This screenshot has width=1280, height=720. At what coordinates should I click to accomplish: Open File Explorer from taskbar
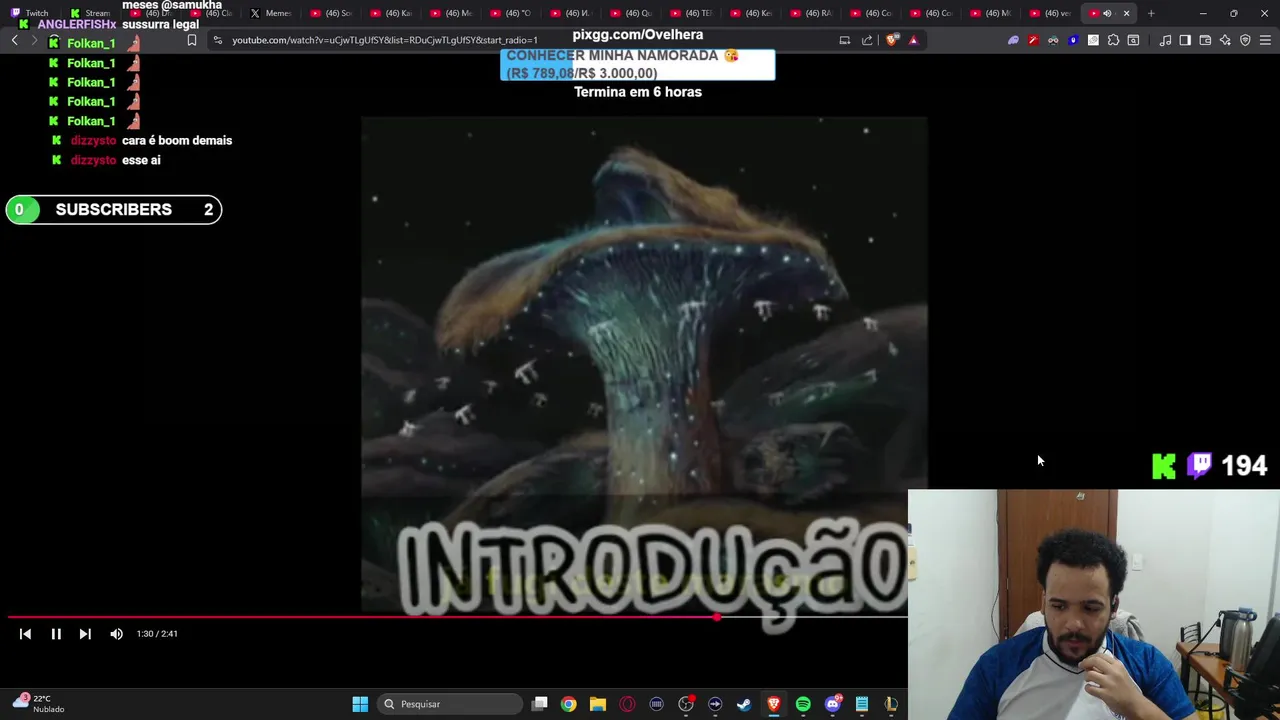pyautogui.click(x=597, y=704)
